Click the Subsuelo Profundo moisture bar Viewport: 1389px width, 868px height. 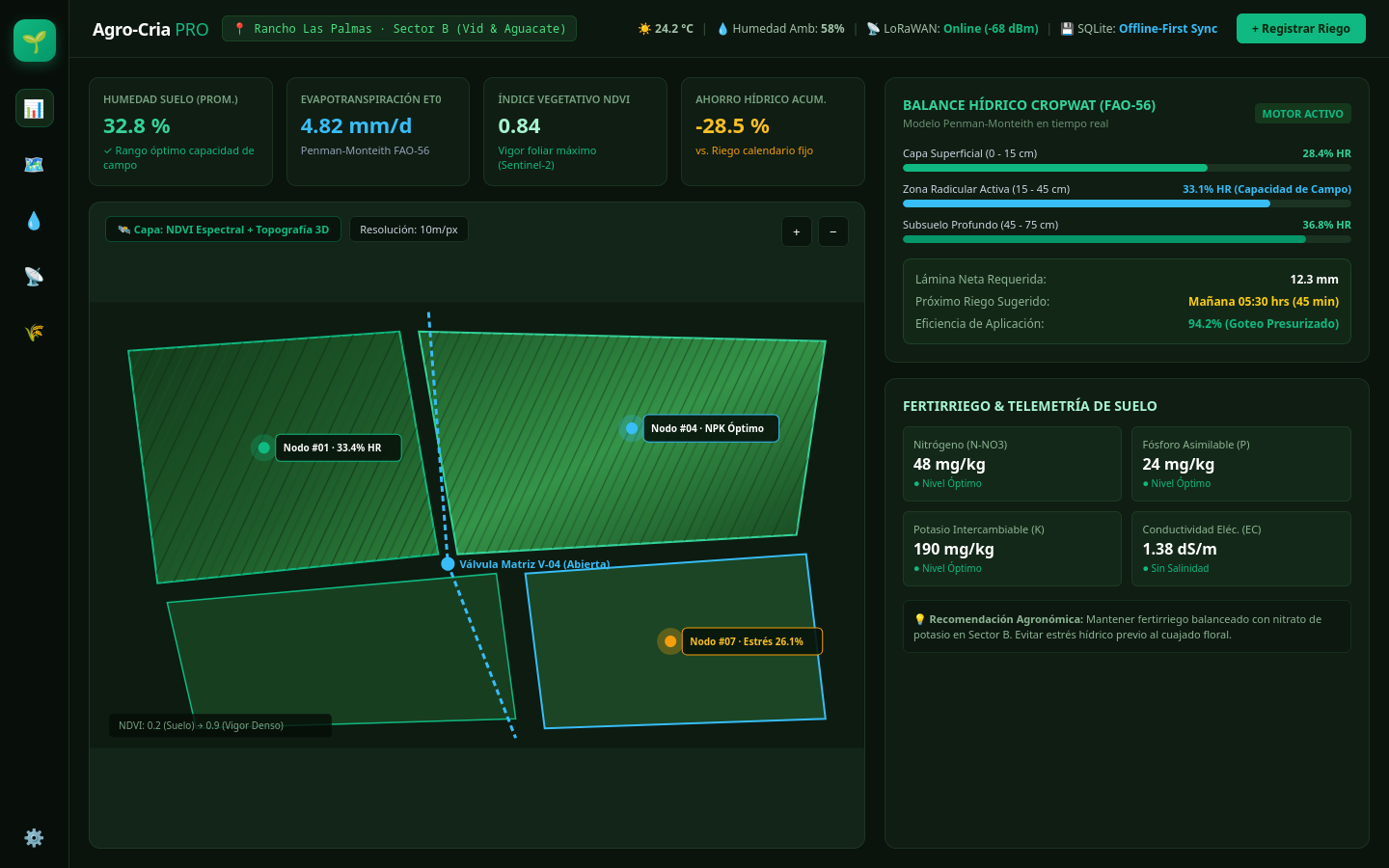point(1127,239)
